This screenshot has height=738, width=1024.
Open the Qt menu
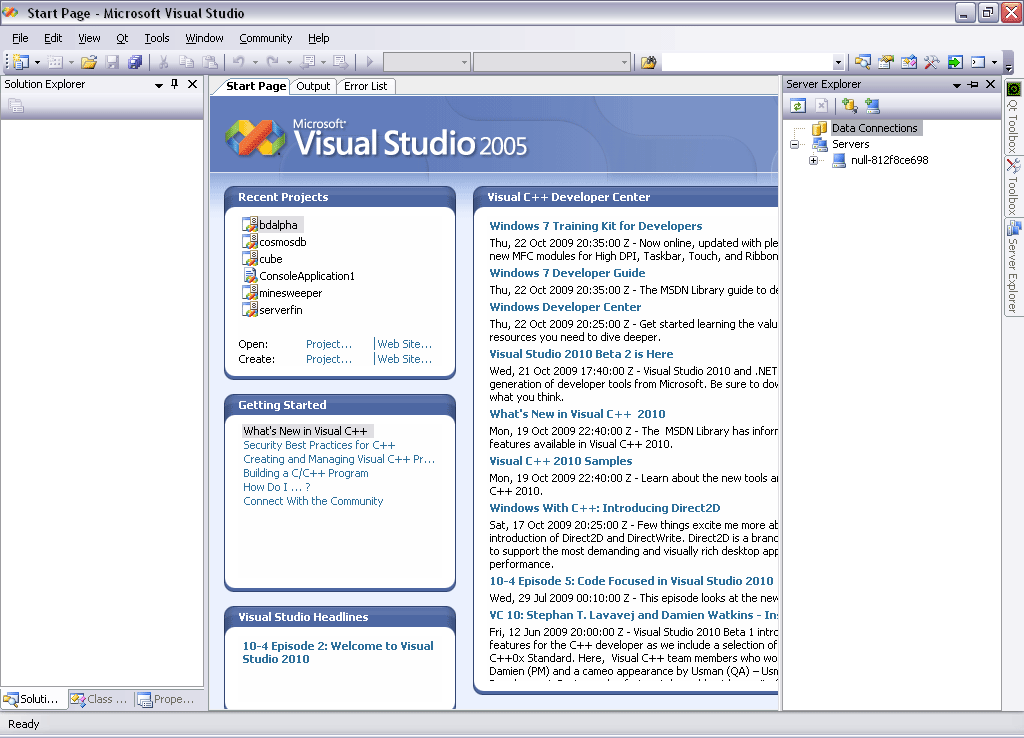(122, 38)
